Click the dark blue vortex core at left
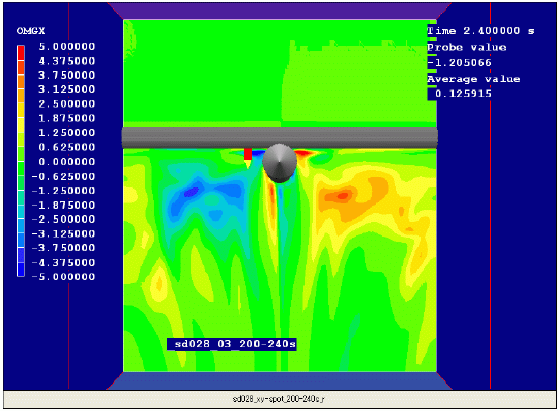 (191, 192)
